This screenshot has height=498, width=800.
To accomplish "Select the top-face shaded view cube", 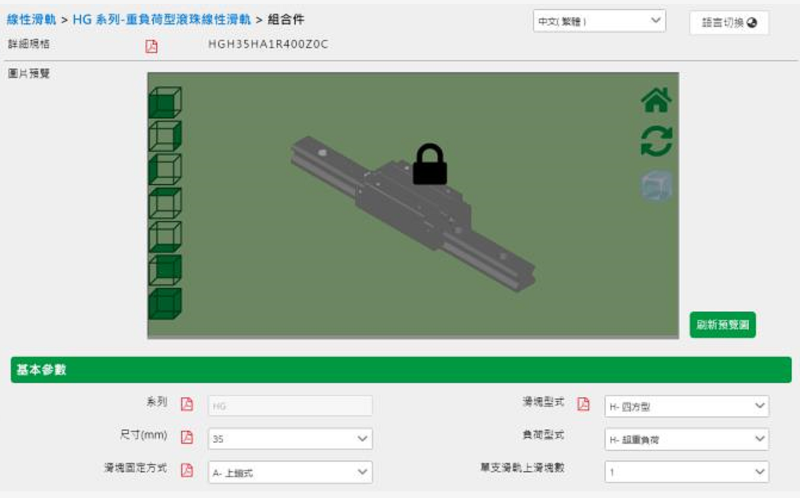I will tap(165, 203).
